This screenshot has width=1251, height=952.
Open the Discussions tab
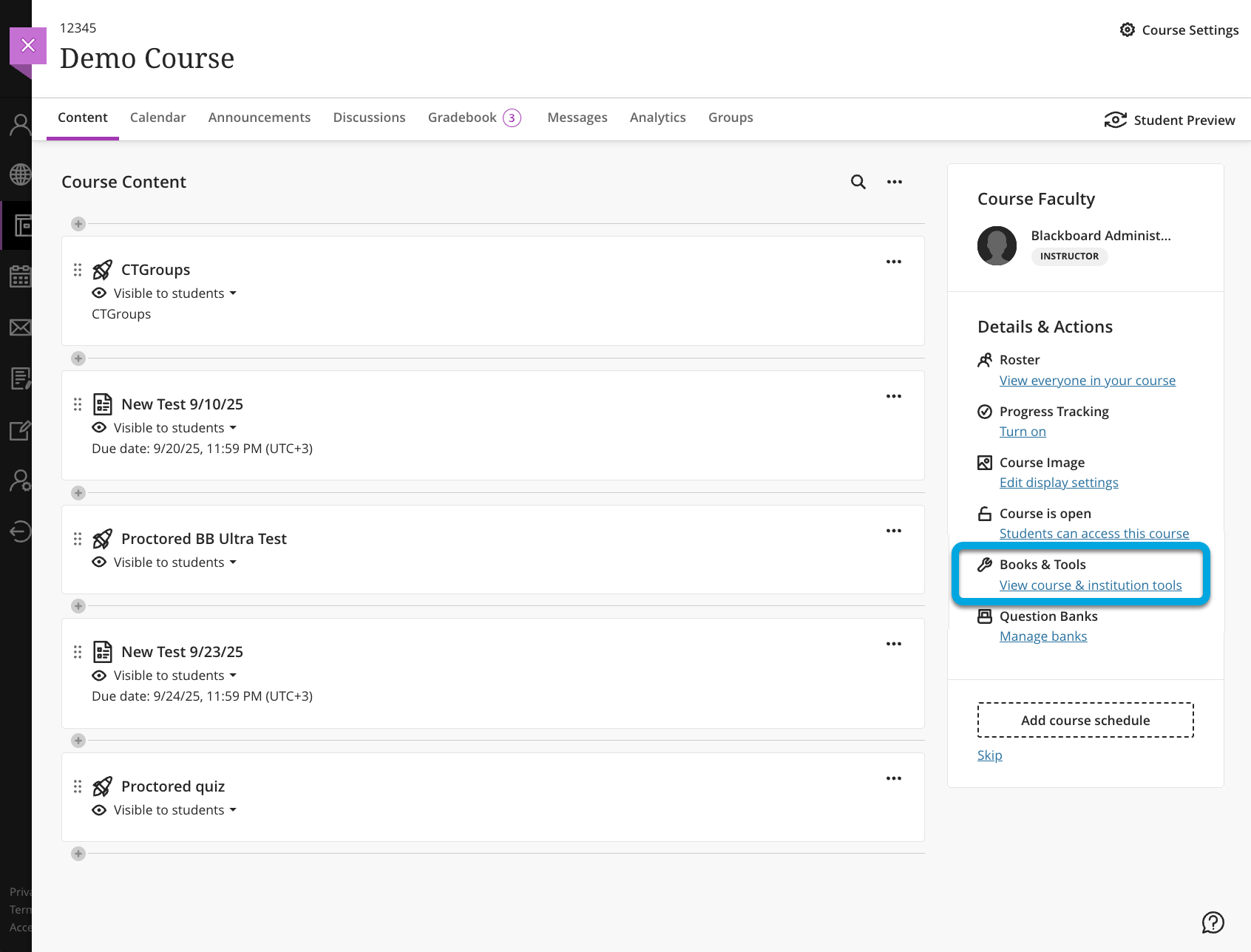369,118
